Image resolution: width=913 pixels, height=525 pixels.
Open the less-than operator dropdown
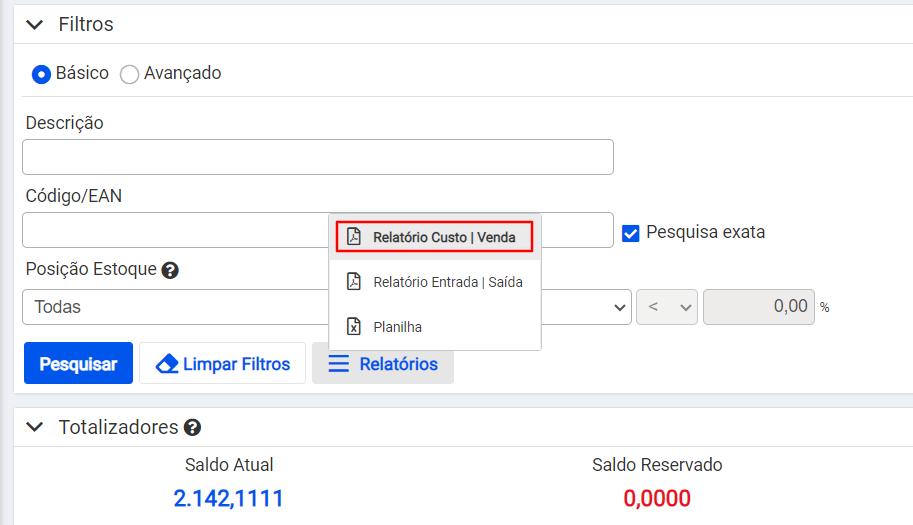(667, 307)
